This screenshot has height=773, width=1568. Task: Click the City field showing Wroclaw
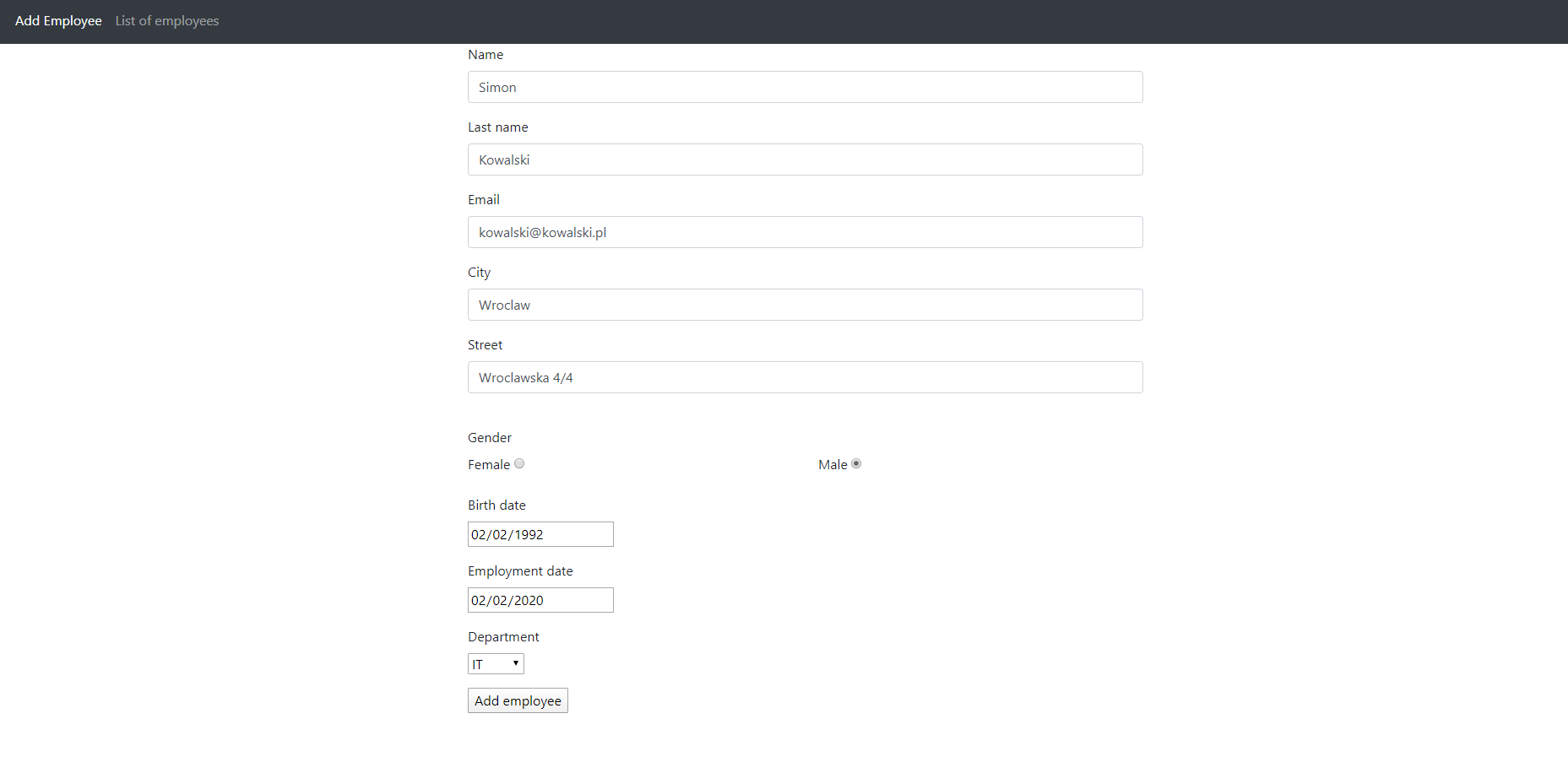(x=805, y=305)
